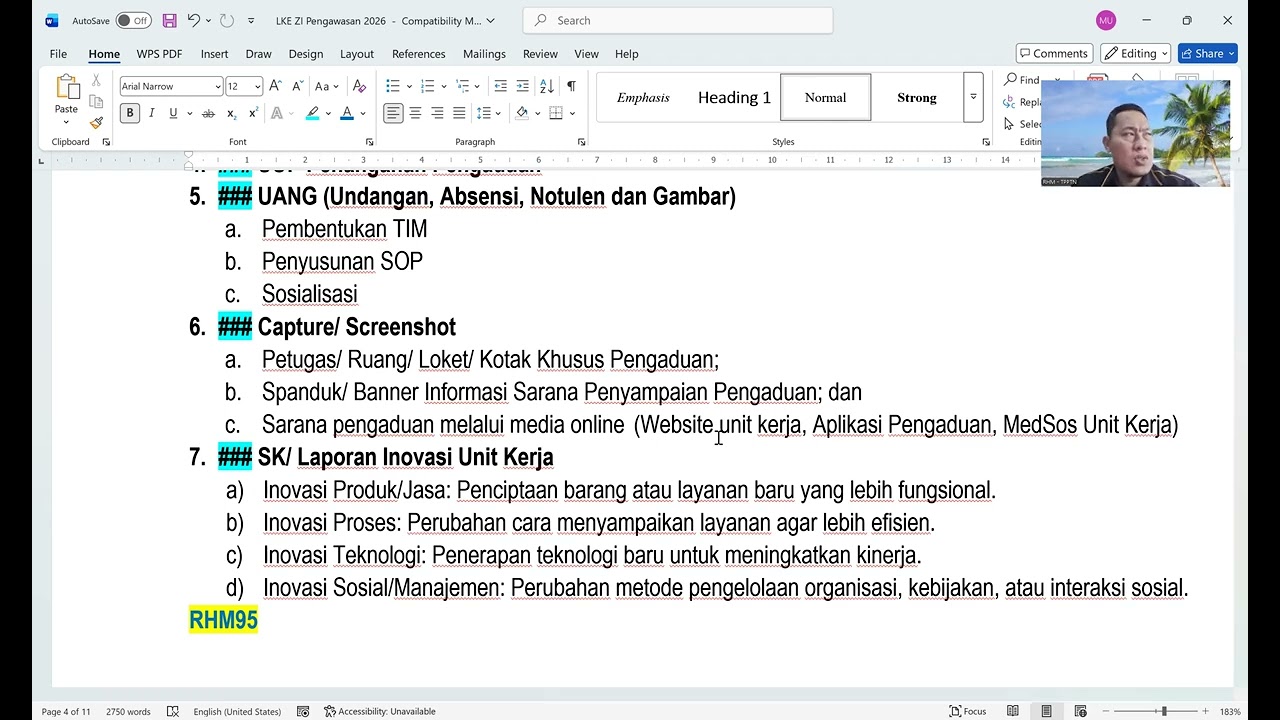Select the Format Painter brush

pyautogui.click(x=96, y=123)
